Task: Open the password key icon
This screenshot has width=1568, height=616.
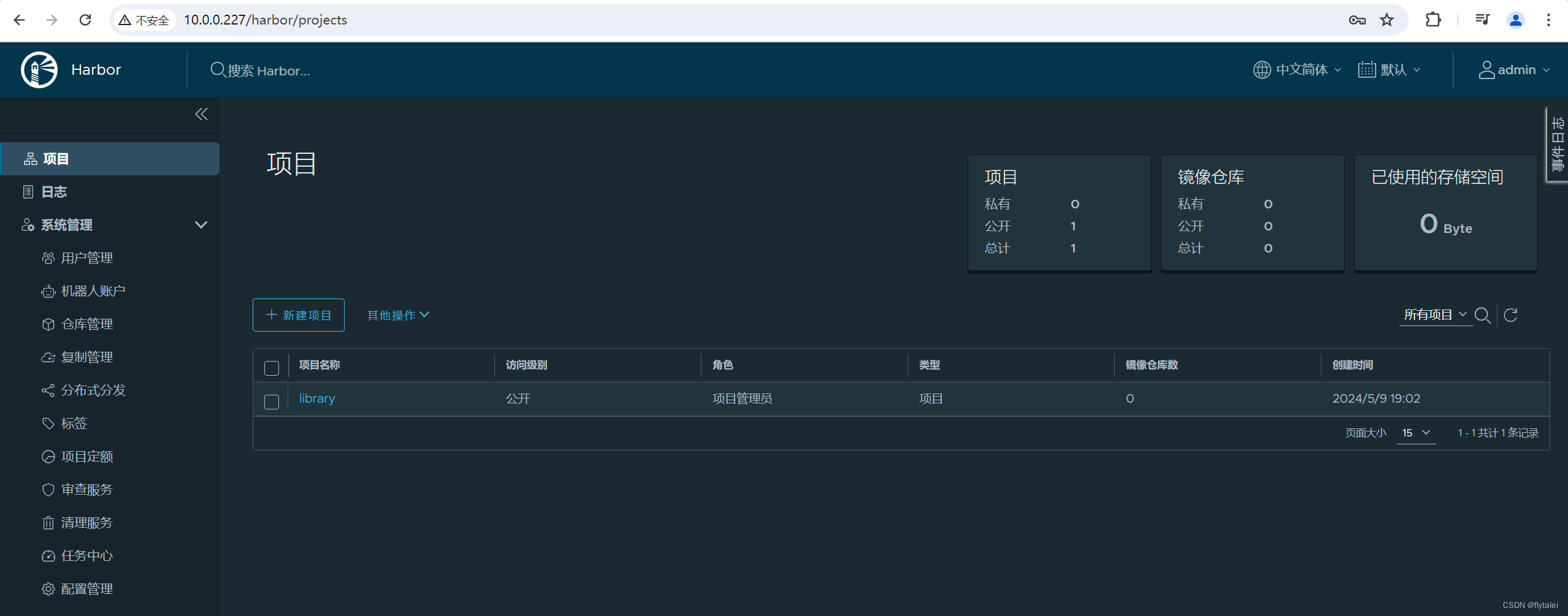Action: [1357, 20]
